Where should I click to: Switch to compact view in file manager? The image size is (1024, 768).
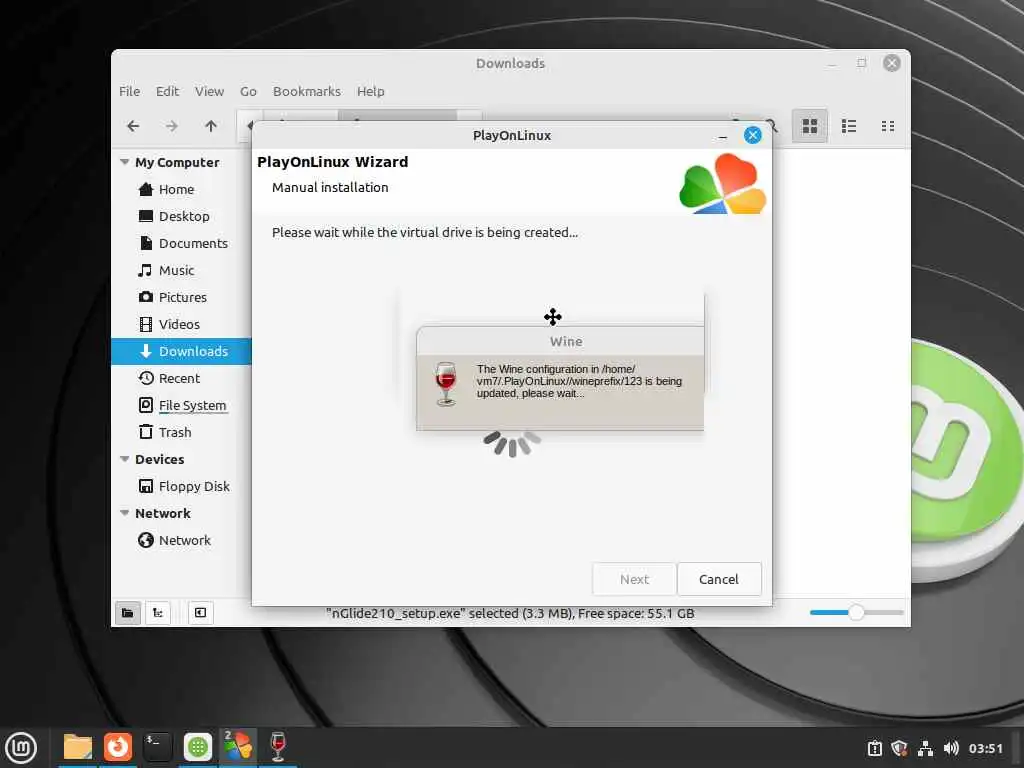(888, 126)
